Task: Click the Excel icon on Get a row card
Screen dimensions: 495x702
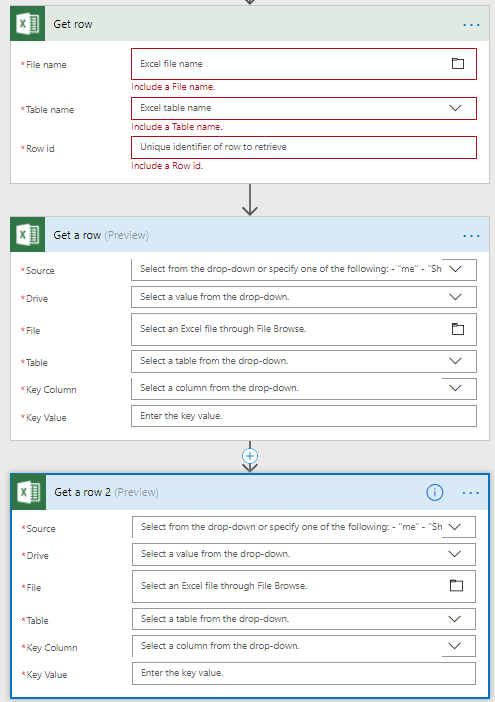Action: pos(28,235)
